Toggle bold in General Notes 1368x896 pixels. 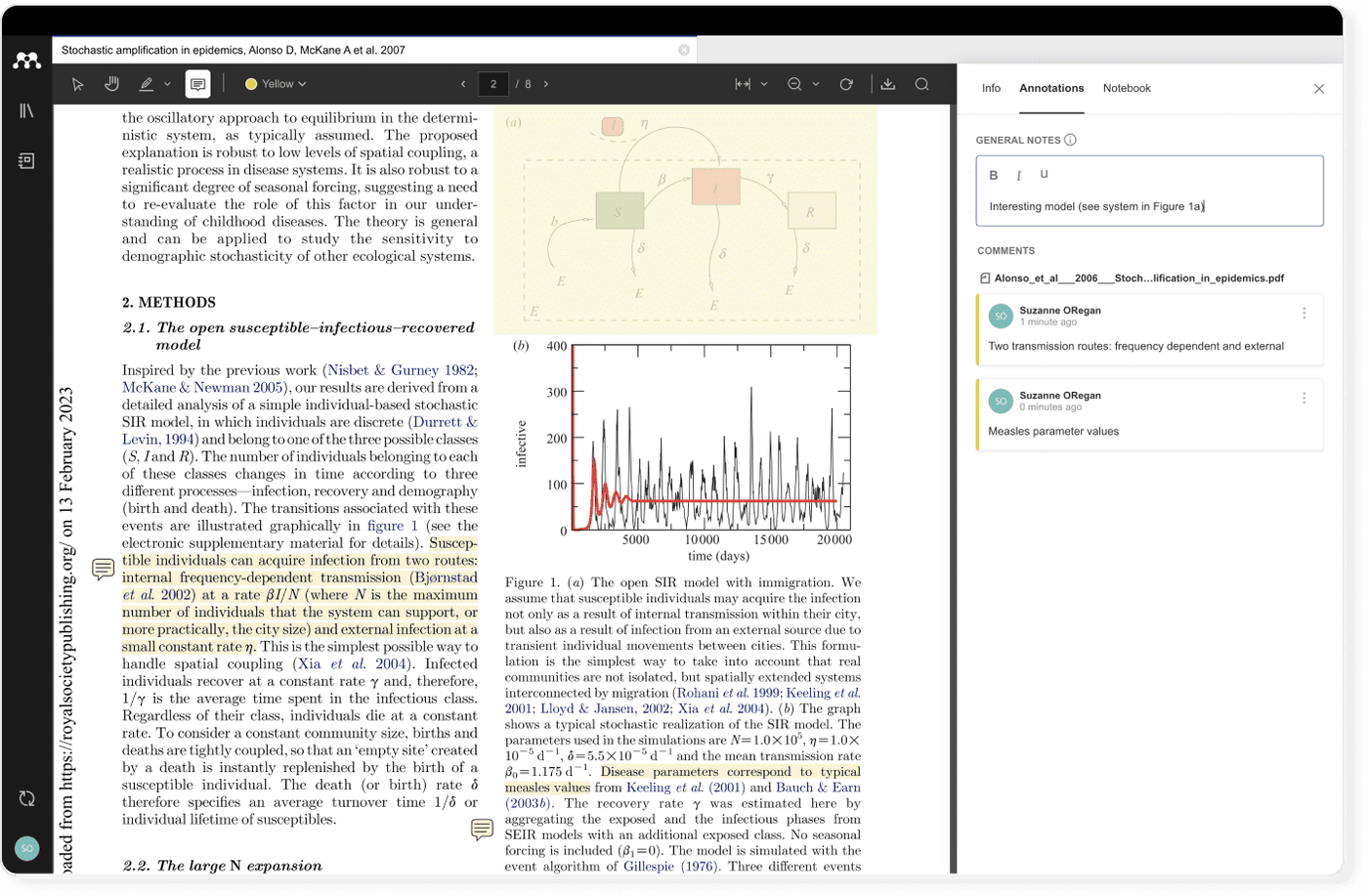(993, 175)
